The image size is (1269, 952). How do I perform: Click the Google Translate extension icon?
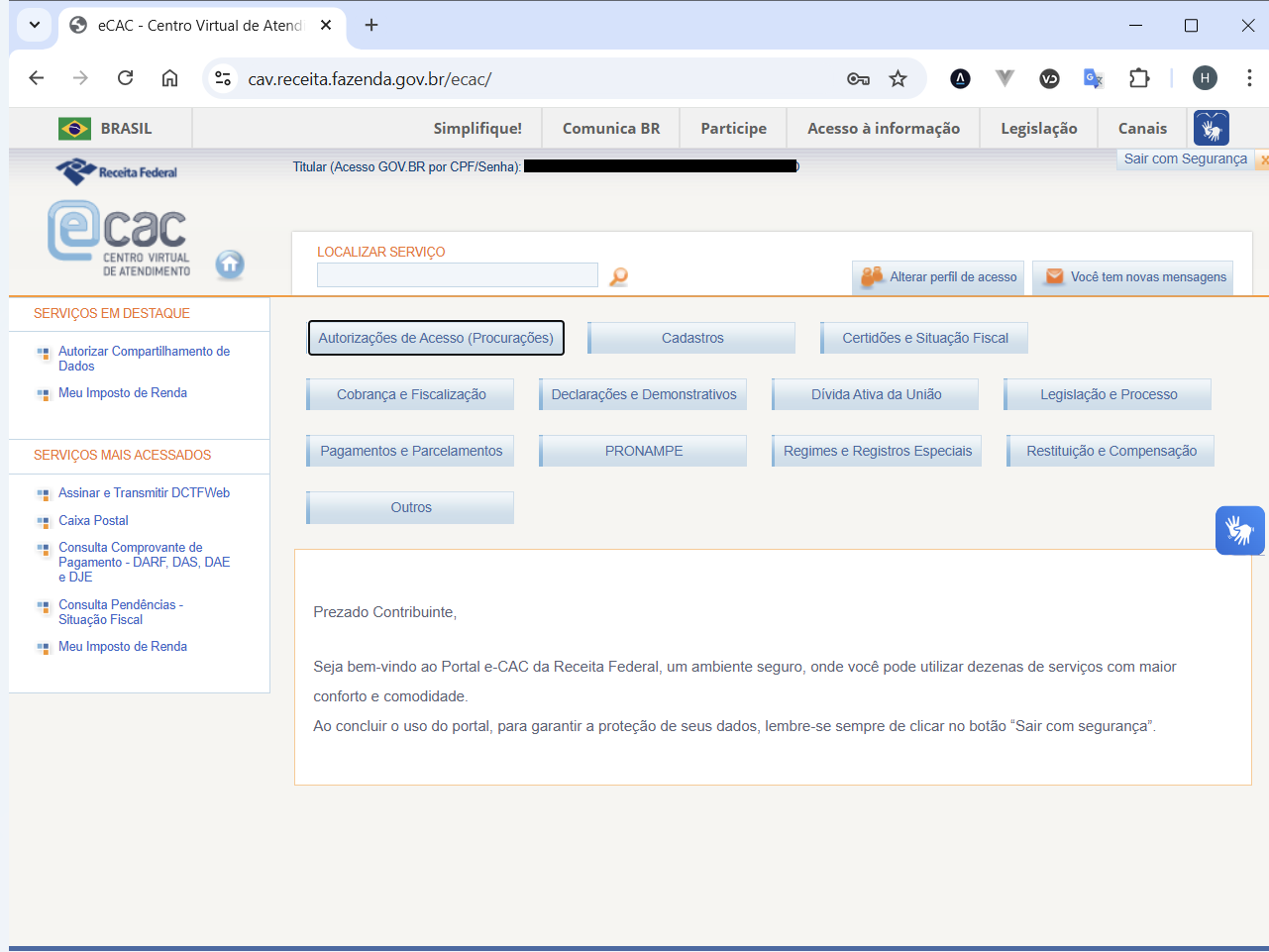(1094, 79)
